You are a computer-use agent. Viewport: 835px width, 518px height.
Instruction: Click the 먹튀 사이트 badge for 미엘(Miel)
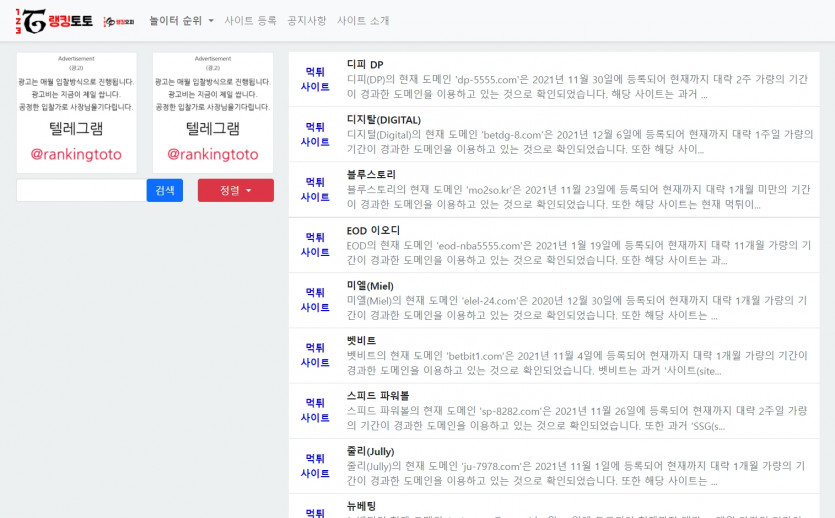pyautogui.click(x=315, y=300)
